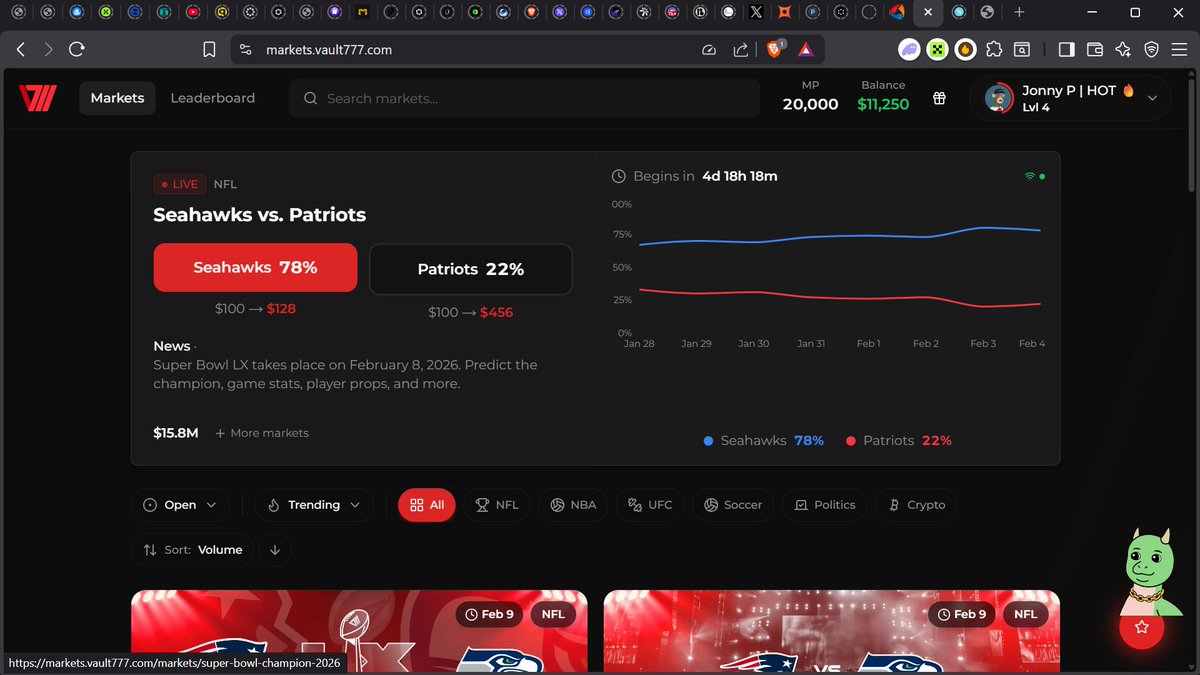Open the Leo AI sparkle icon
Image resolution: width=1200 pixels, height=675 pixels.
click(1123, 49)
